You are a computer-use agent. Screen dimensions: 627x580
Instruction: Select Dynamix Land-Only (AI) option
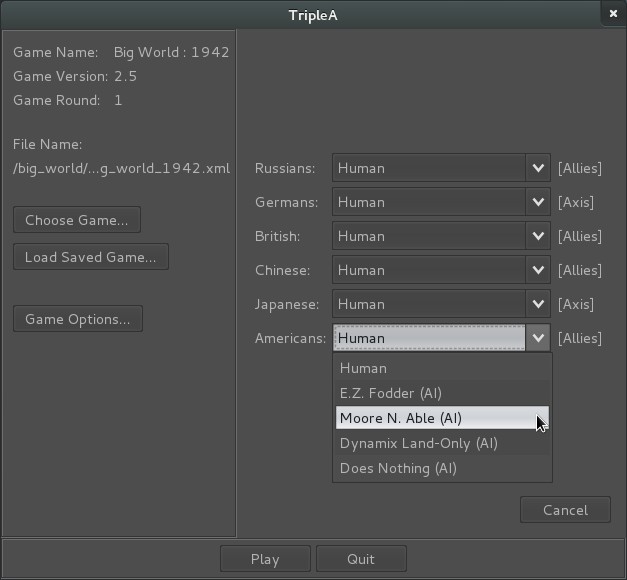pos(442,443)
